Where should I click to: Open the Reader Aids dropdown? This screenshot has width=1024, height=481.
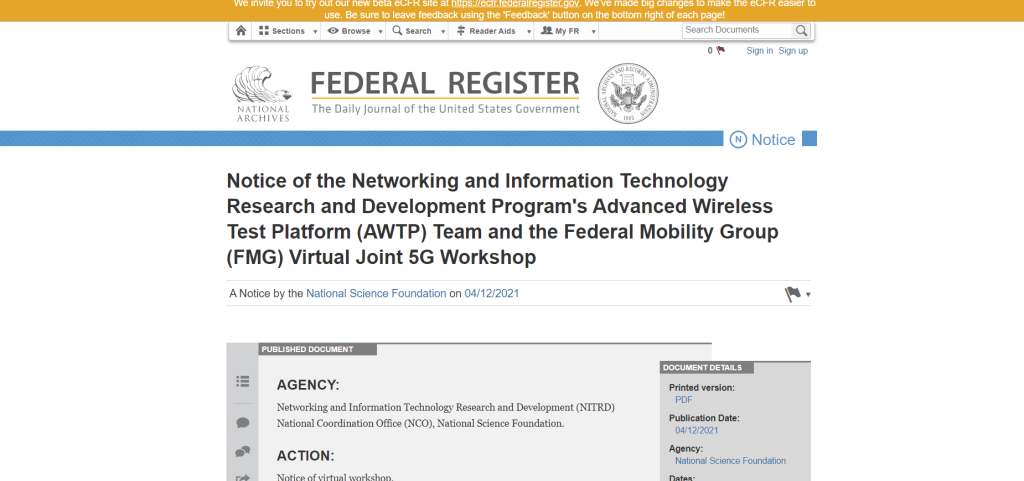[490, 31]
